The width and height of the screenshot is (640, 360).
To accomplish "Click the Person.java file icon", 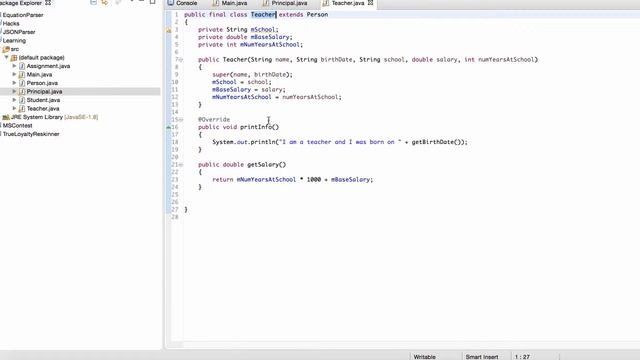I will tap(22, 83).
